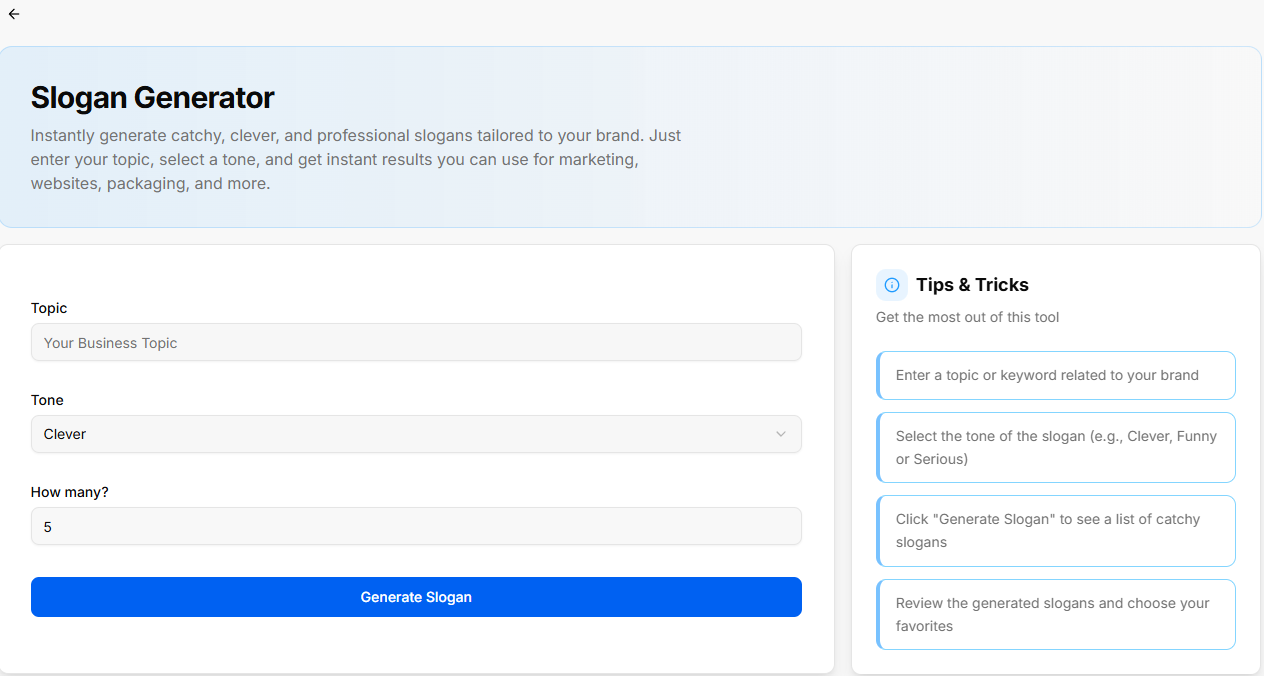Click the Tips & Tricks heading

pyautogui.click(x=972, y=285)
